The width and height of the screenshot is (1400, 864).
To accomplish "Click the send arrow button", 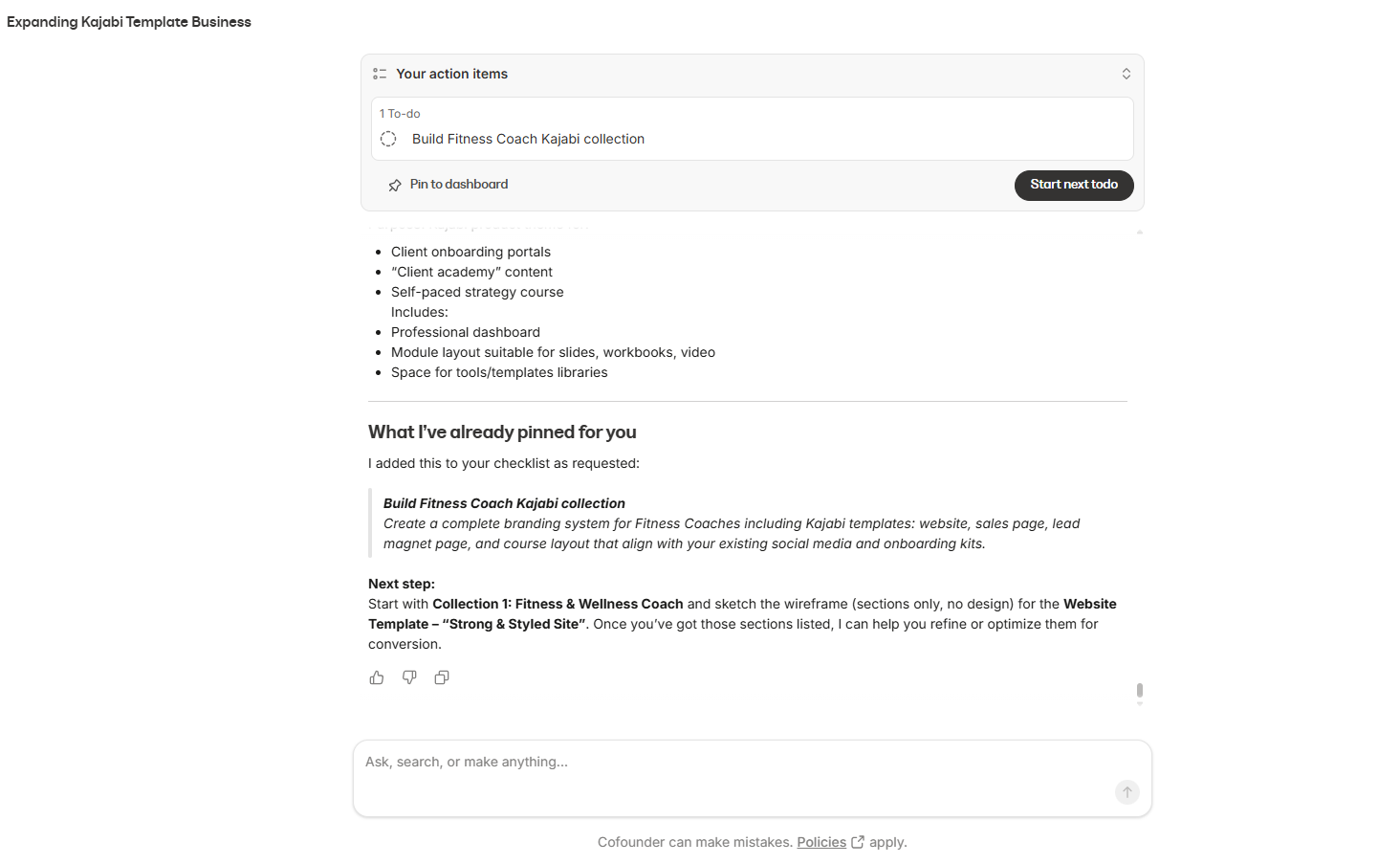I will [1127, 792].
